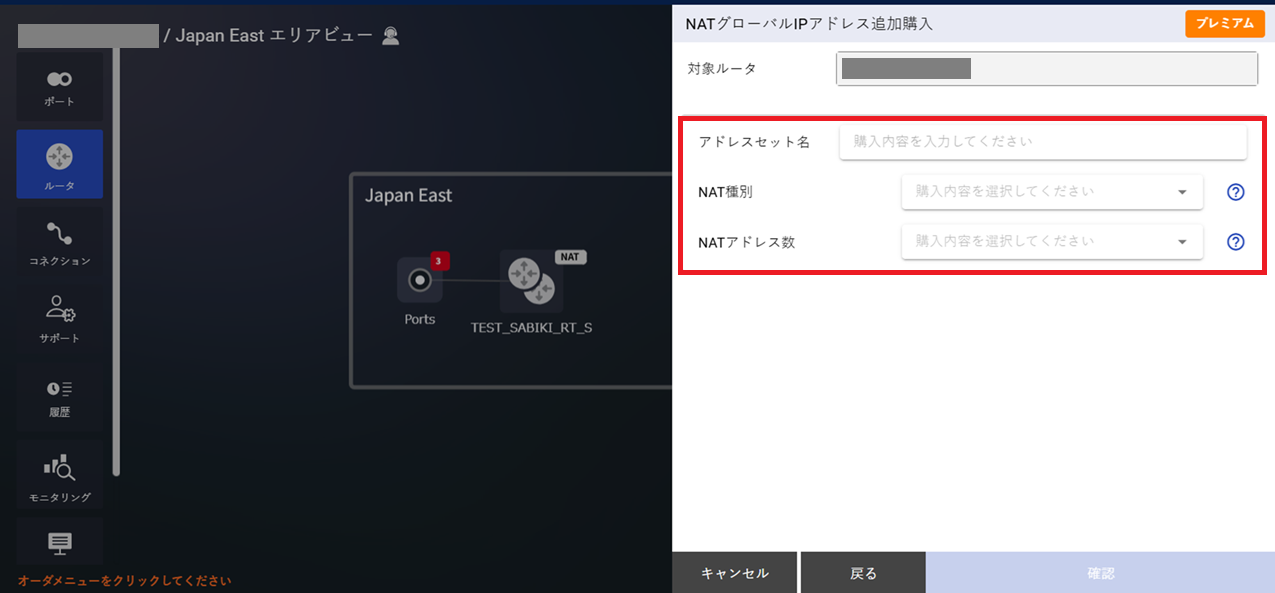Screen dimensions: 1275x593
Task: Open the コネクション sidebar menu
Action: [x=59, y=242]
